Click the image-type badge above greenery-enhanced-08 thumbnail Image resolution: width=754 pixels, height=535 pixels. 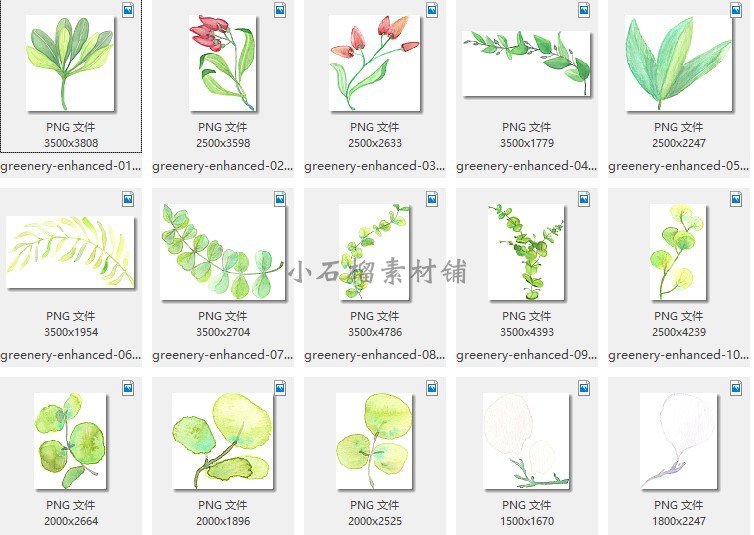tap(432, 199)
